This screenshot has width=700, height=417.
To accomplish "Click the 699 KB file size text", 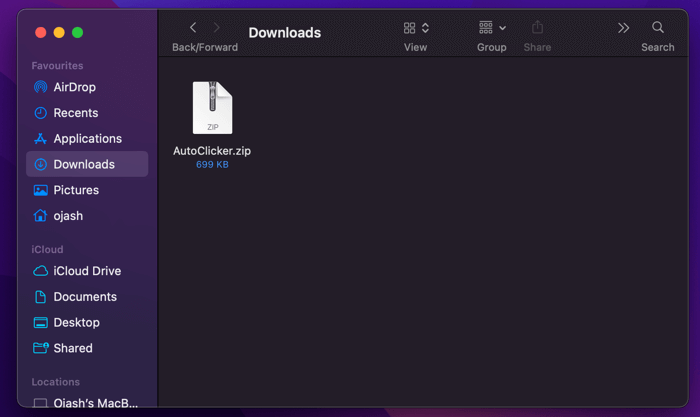I will point(212,165).
